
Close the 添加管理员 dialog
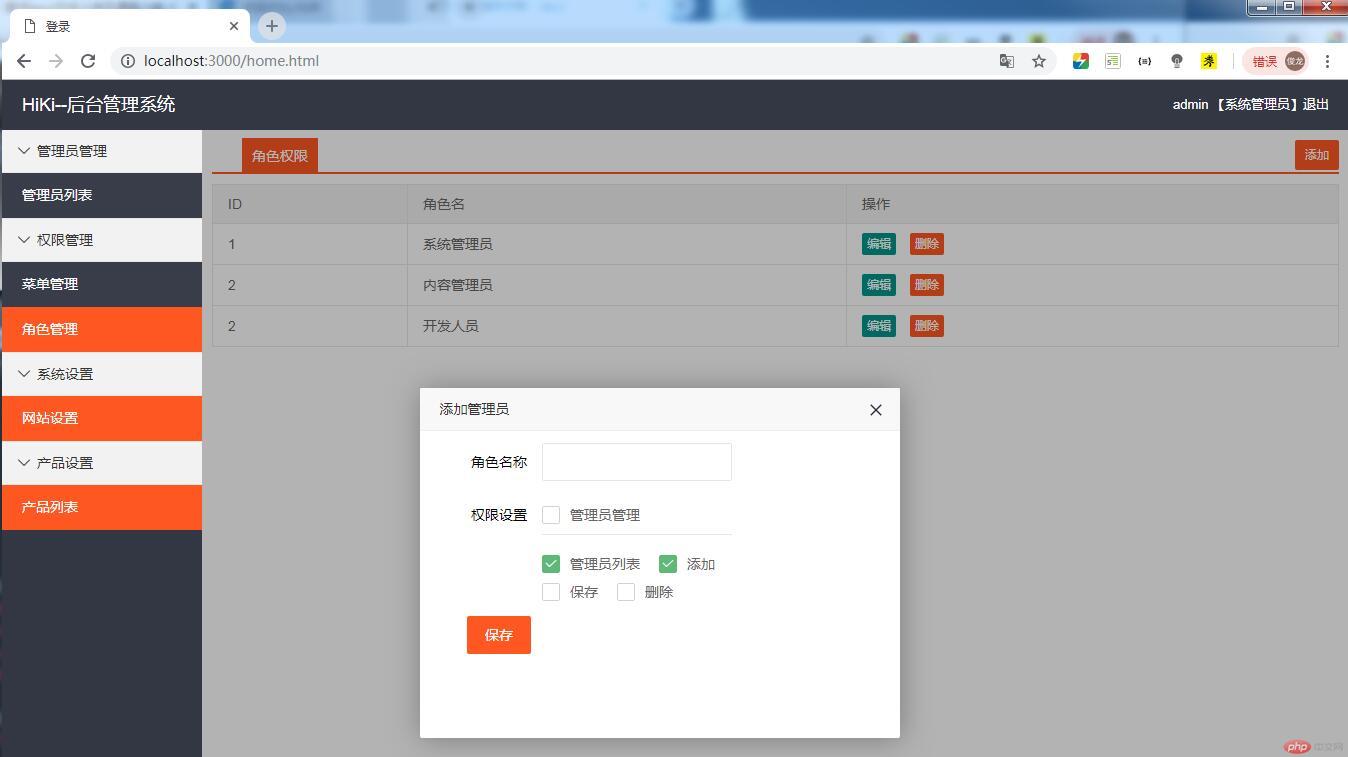click(876, 410)
